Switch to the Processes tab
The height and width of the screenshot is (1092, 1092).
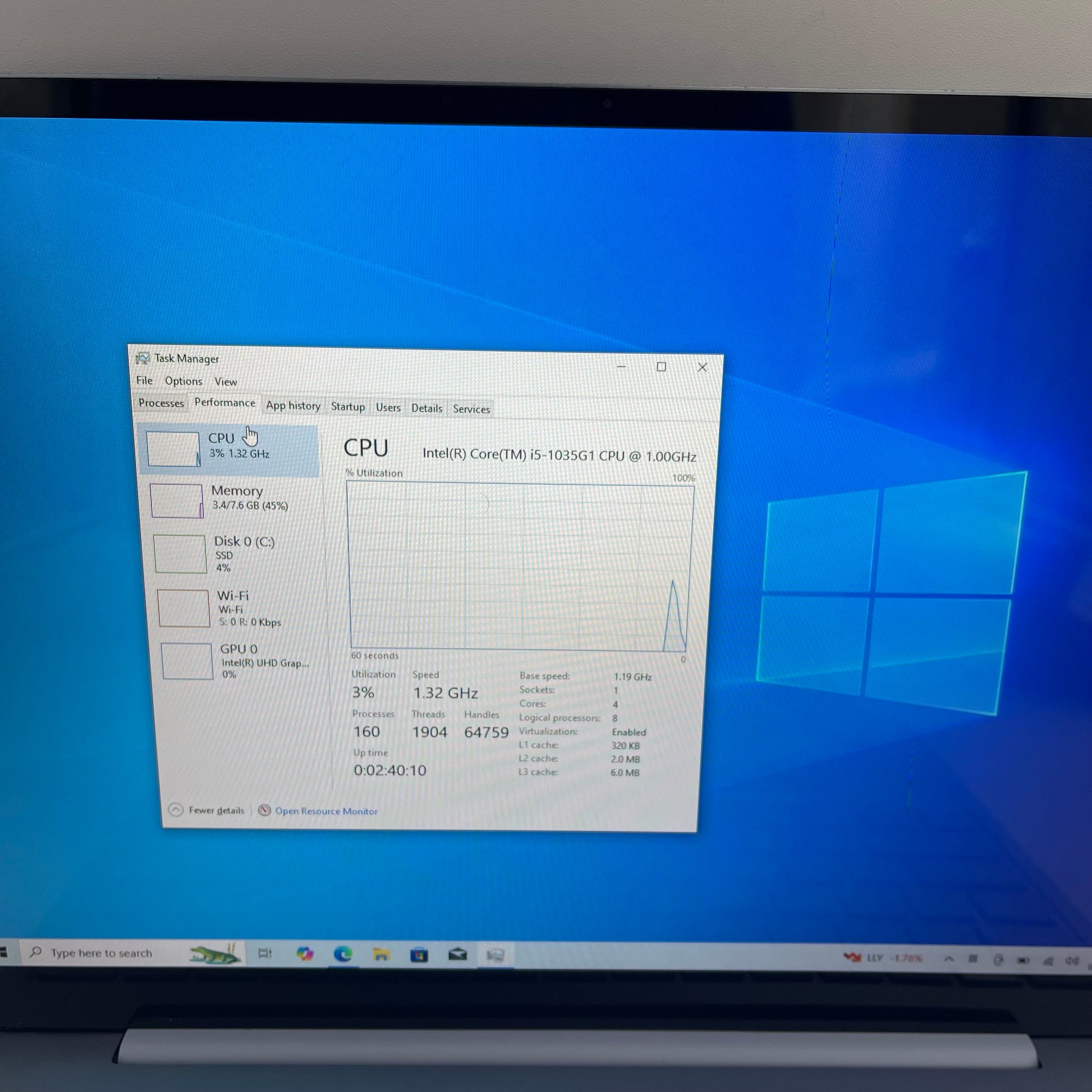tap(161, 403)
